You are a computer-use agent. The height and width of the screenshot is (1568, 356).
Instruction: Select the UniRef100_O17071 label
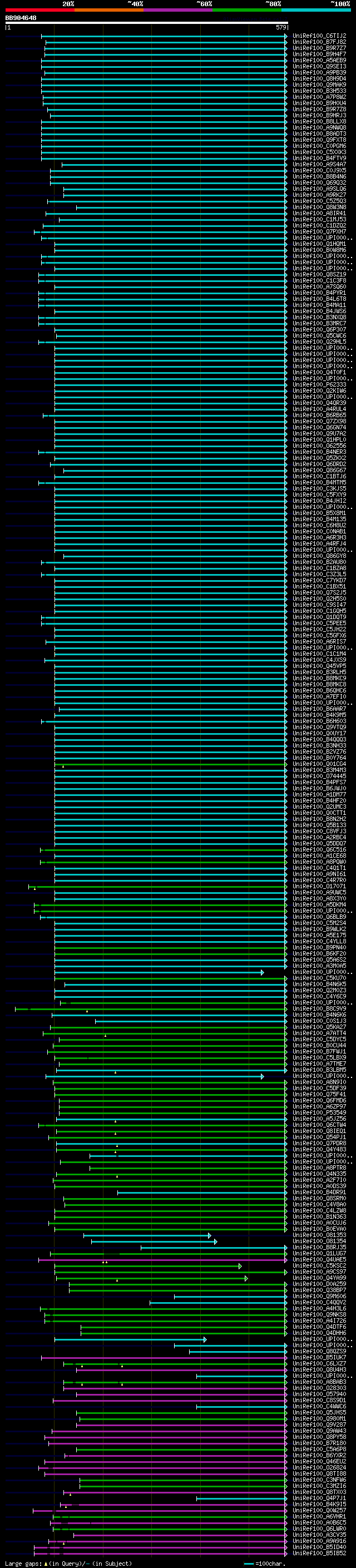point(319,886)
